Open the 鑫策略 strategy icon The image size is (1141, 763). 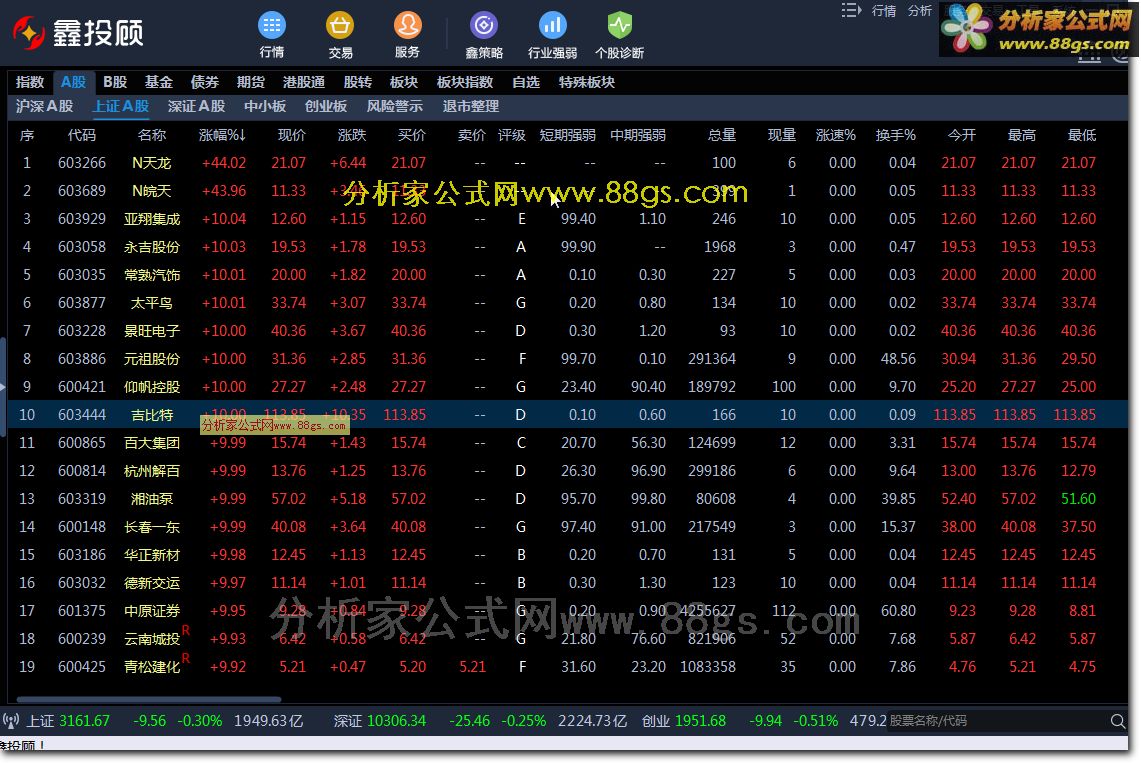pyautogui.click(x=484, y=34)
